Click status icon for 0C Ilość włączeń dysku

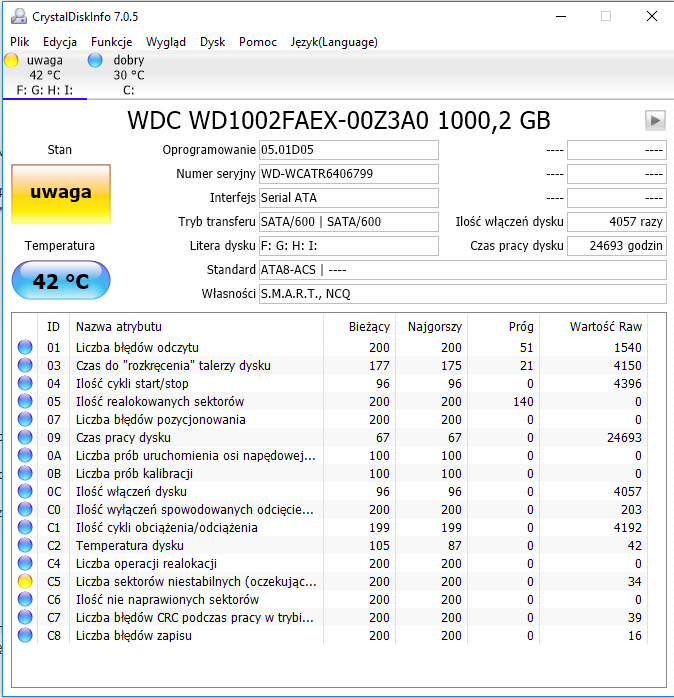click(x=25, y=491)
